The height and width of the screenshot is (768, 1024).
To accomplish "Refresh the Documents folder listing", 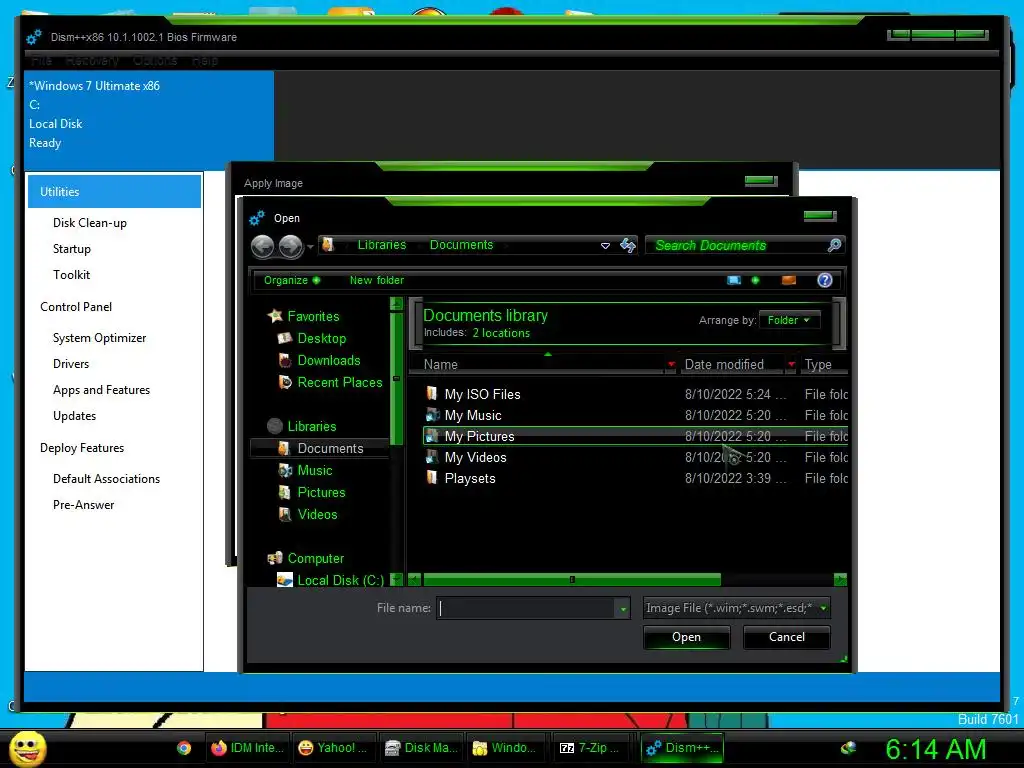I will 628,246.
